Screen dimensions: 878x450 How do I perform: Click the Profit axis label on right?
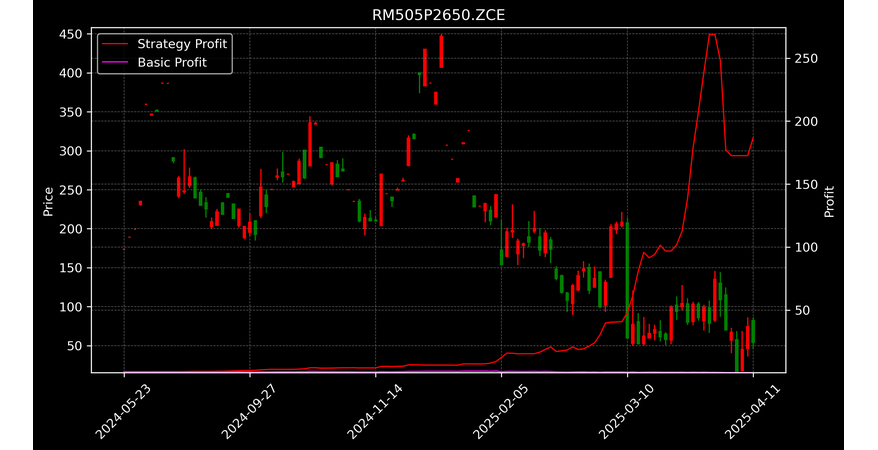[x=829, y=201]
